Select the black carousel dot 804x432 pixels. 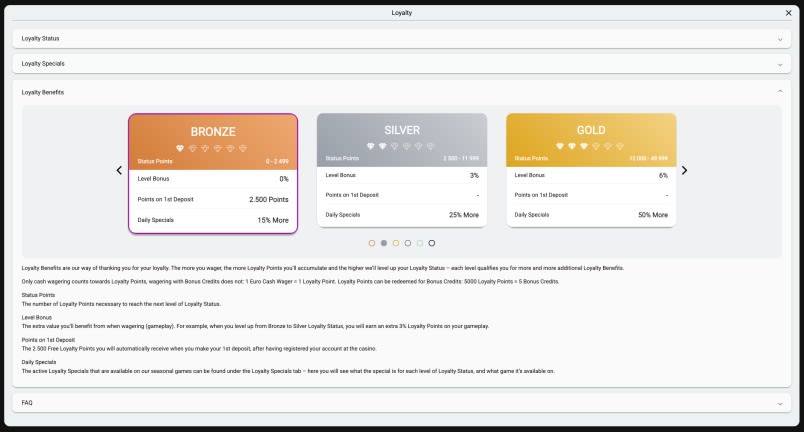[x=432, y=243]
